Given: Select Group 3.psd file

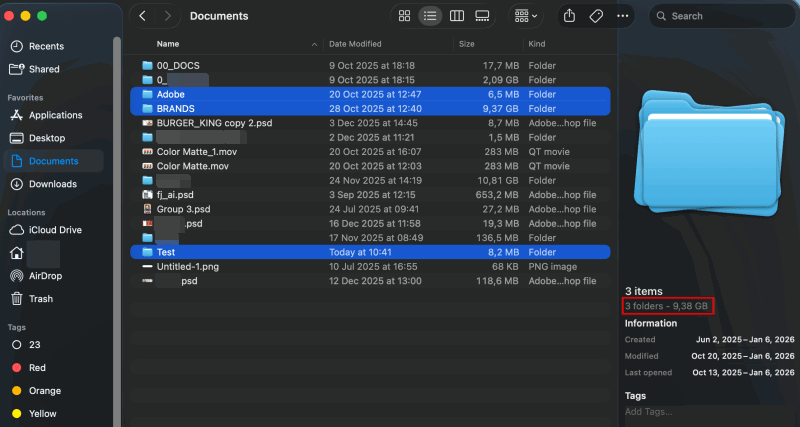Looking at the screenshot, I should pyautogui.click(x=370, y=209).
